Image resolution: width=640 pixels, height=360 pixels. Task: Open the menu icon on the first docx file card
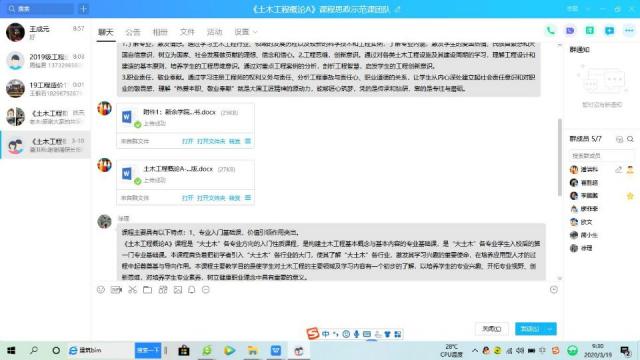click(248, 141)
